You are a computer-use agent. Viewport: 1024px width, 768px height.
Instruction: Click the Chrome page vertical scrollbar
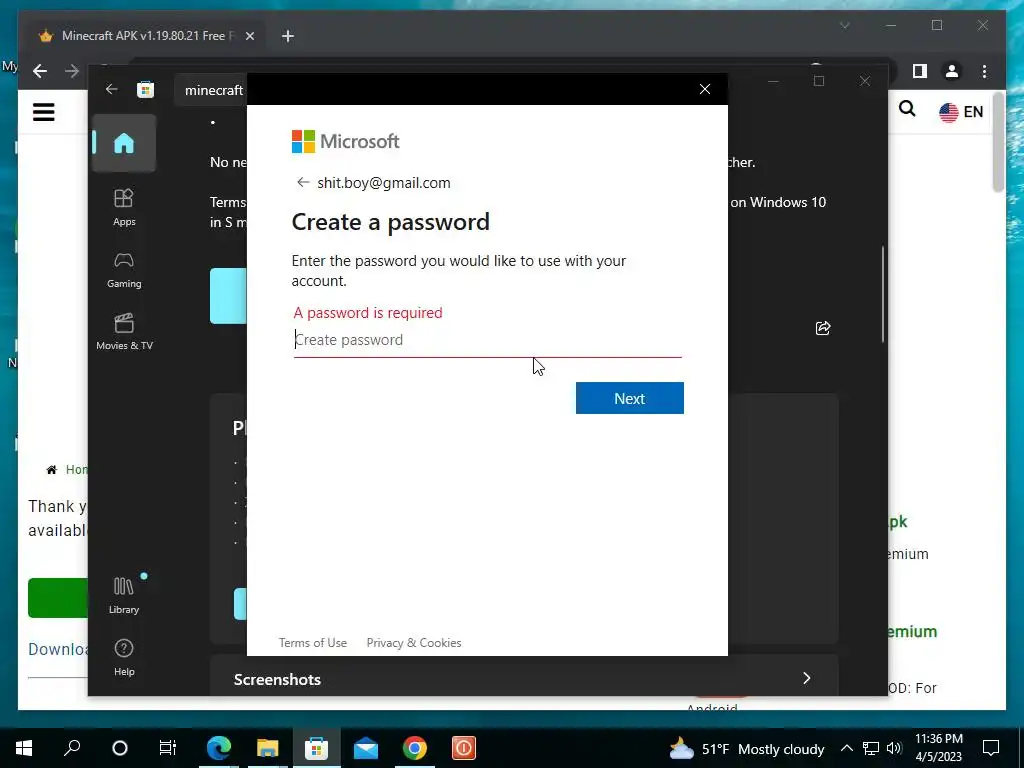[x=998, y=142]
